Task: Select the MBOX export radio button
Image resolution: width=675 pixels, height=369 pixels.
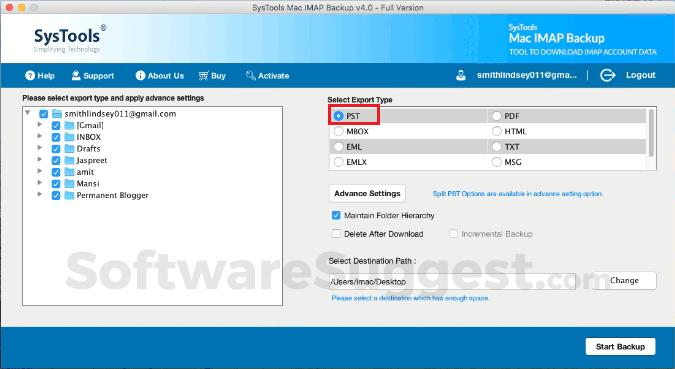Action: (x=339, y=131)
